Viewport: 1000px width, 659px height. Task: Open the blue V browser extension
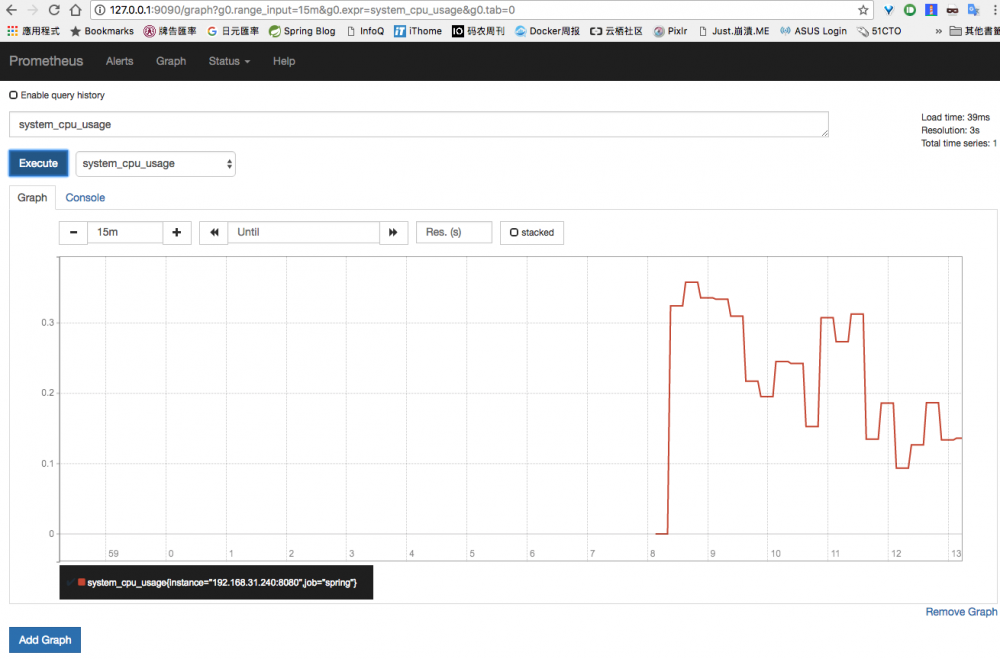click(x=888, y=10)
